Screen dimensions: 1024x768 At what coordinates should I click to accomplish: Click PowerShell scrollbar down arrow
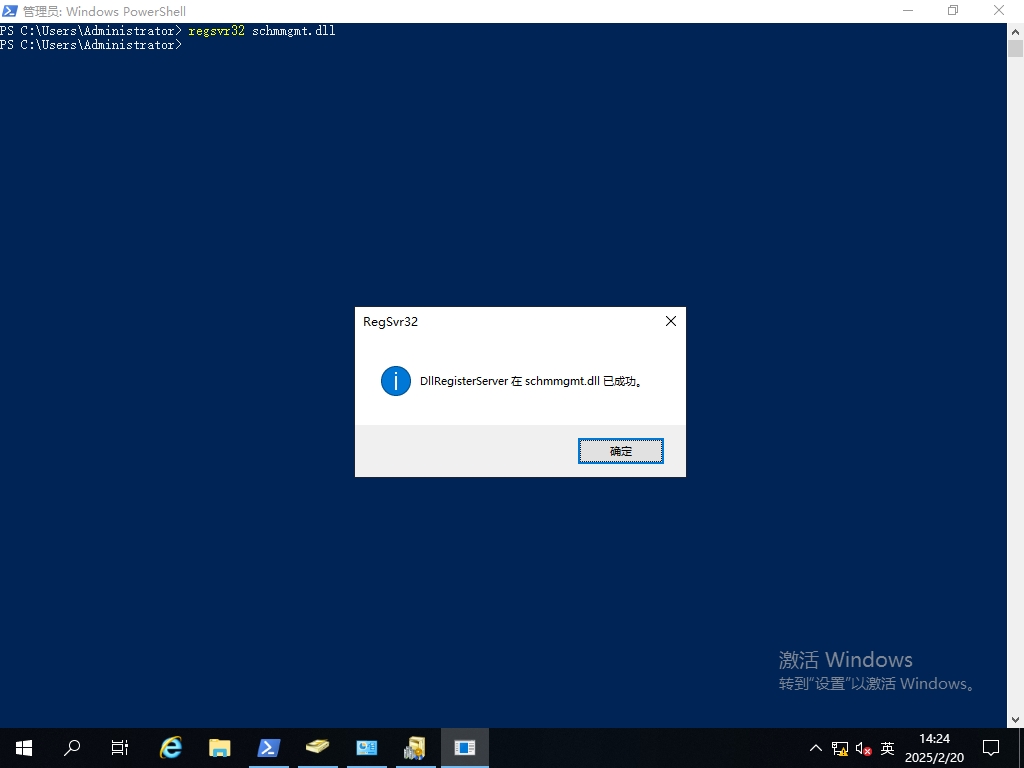[1015, 719]
